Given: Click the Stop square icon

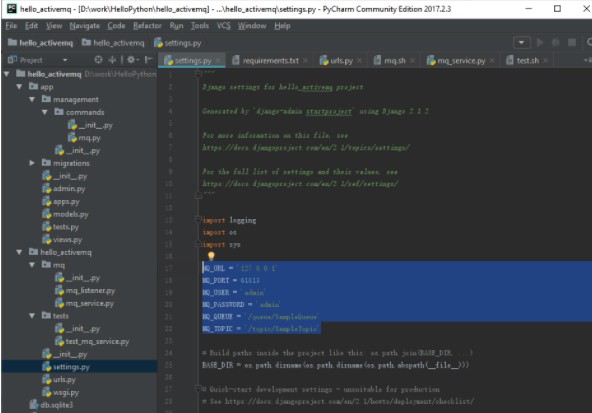Looking at the screenshot, I should click(x=572, y=42).
